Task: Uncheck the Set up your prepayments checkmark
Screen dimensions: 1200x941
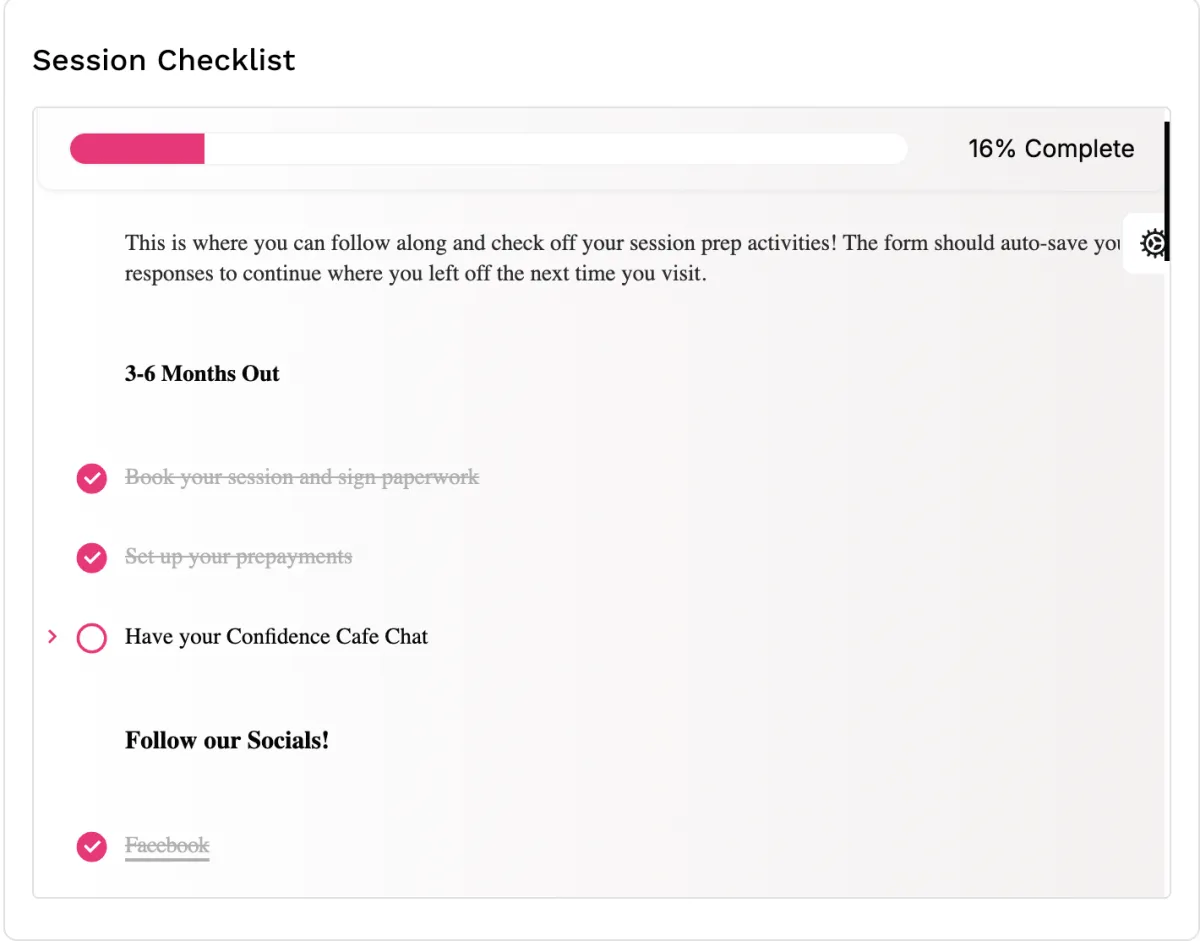Action: click(92, 558)
